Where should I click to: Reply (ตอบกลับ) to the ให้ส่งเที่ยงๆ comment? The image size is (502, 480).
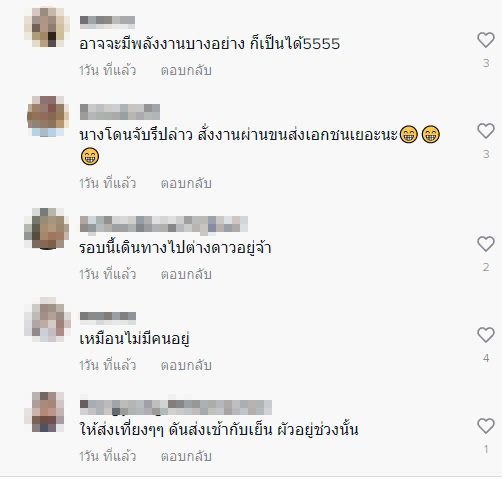coord(186,456)
